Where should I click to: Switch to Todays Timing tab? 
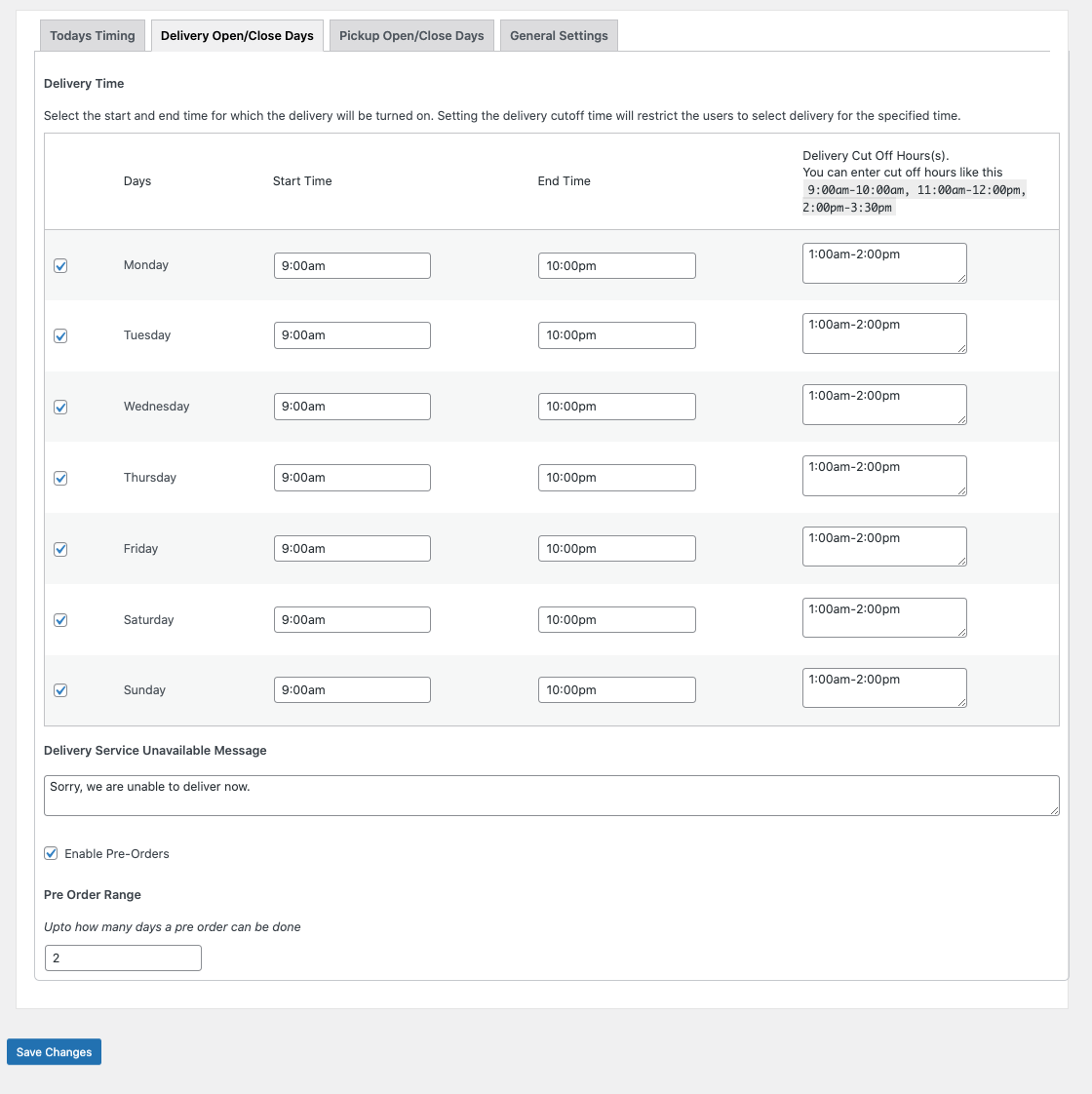(x=93, y=36)
